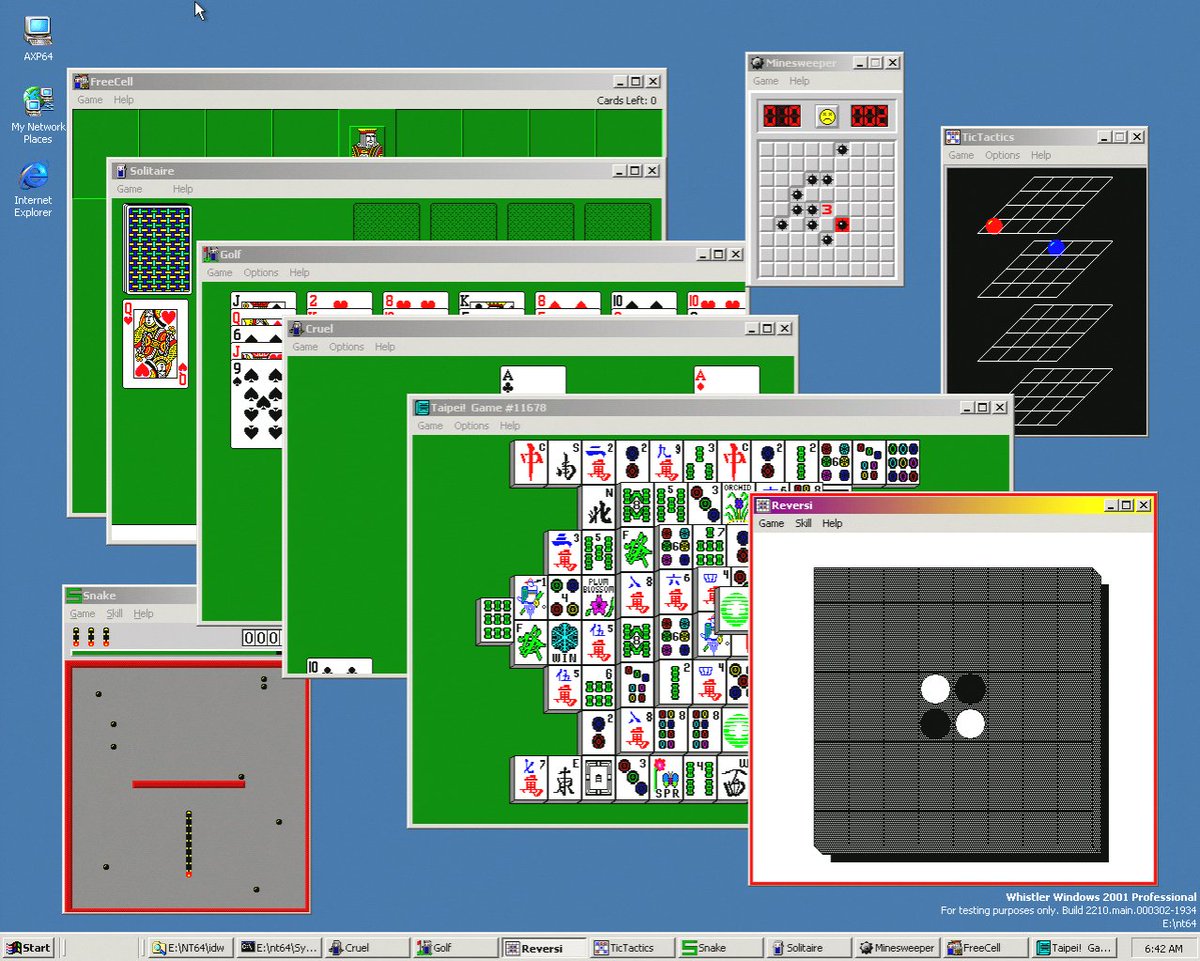Open the Game menu in Minesweeper
The width and height of the screenshot is (1200, 961).
pyautogui.click(x=766, y=81)
